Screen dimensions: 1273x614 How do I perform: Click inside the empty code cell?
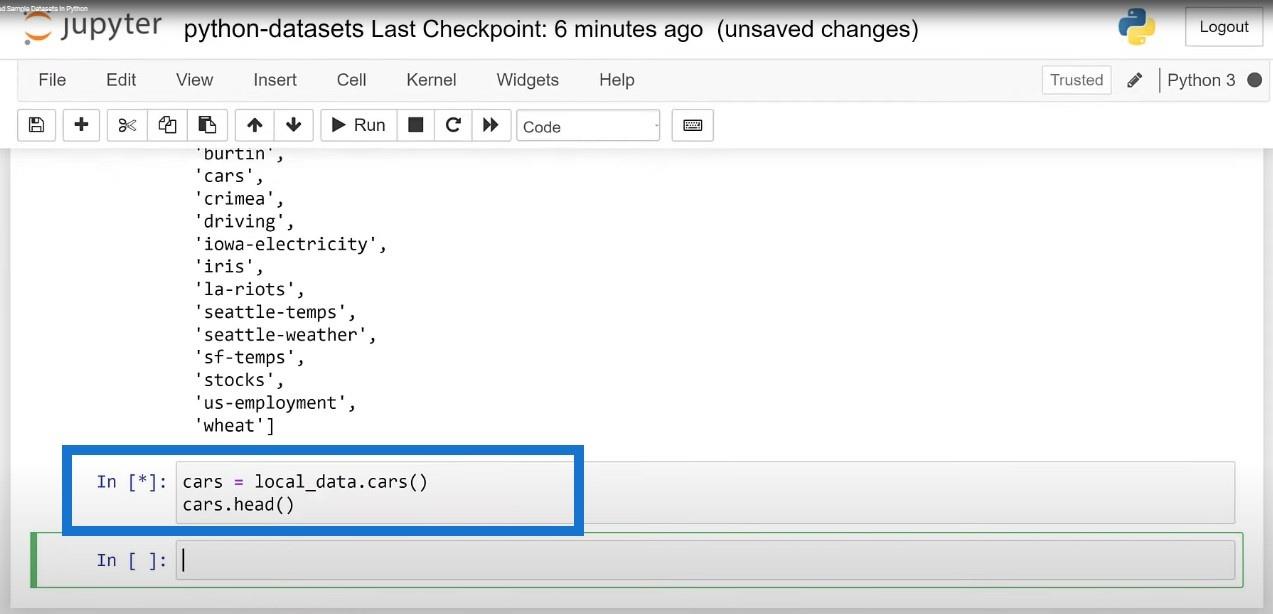(705, 560)
